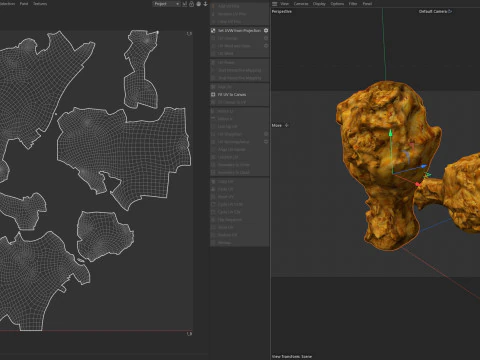Click the round globe icon beside Project dropdown
480x360 pixels.
(x=199, y=4)
